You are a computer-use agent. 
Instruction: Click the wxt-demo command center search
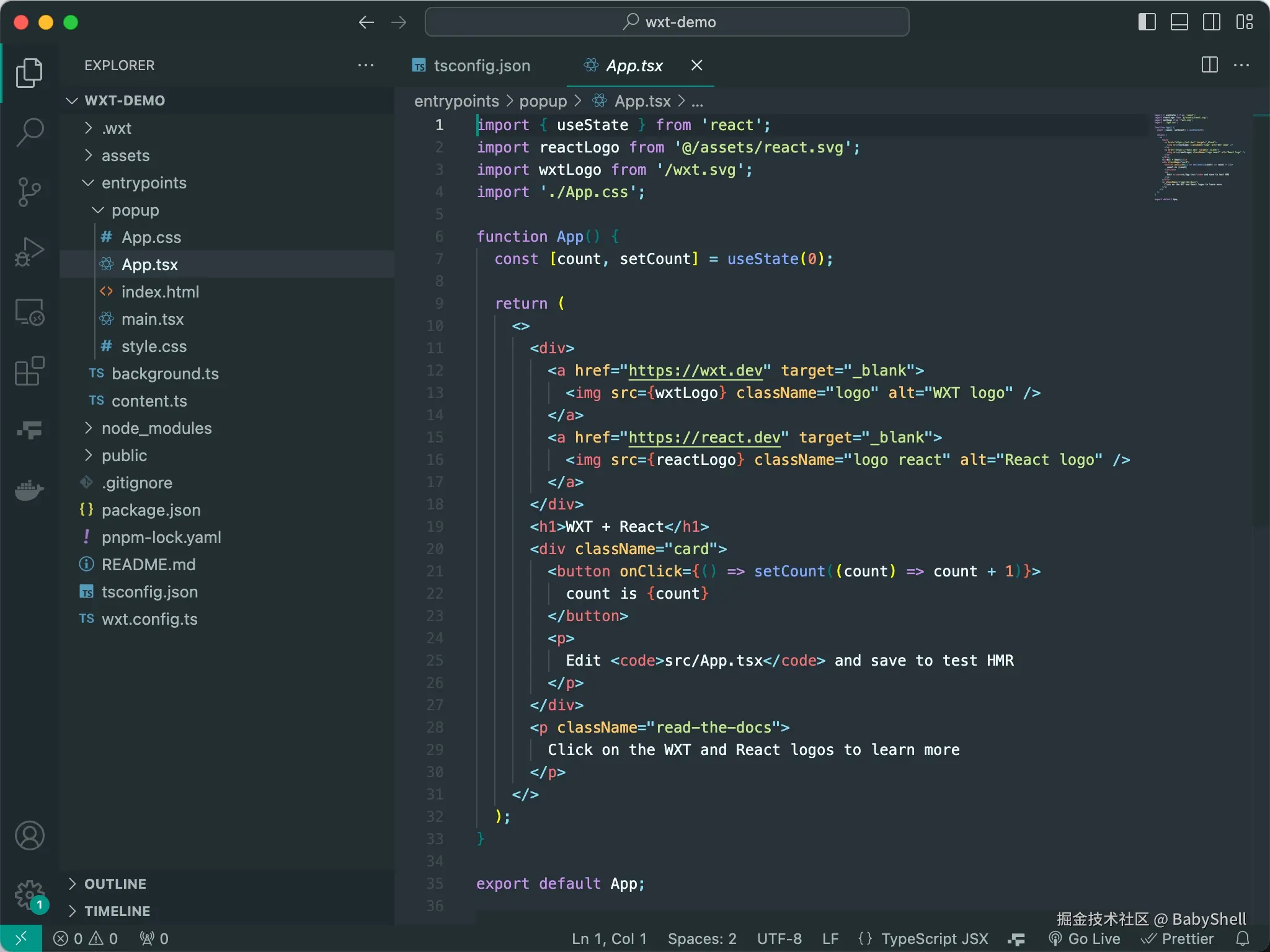coord(667,22)
